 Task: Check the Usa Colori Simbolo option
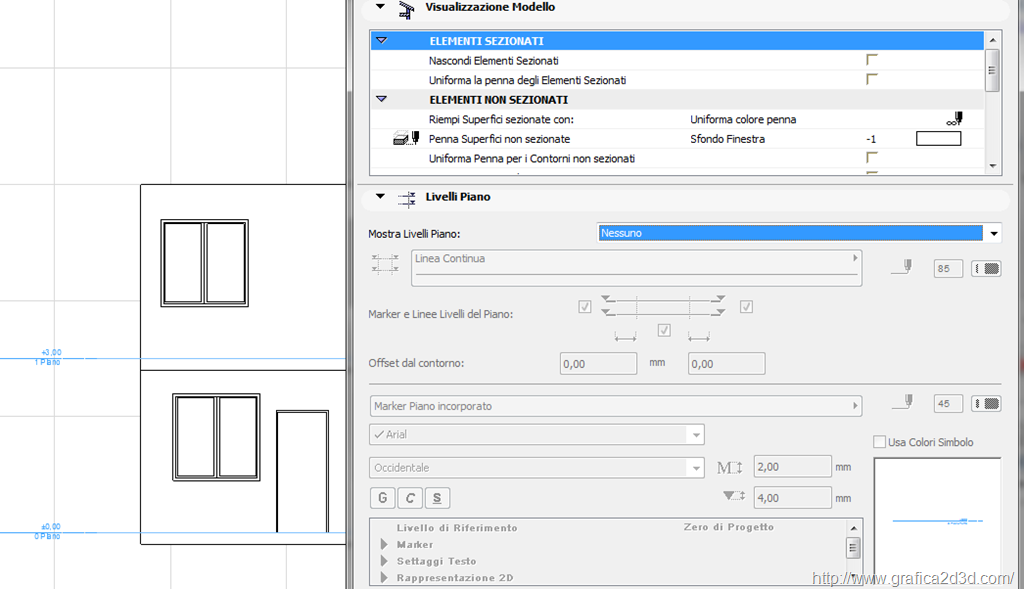click(x=880, y=442)
